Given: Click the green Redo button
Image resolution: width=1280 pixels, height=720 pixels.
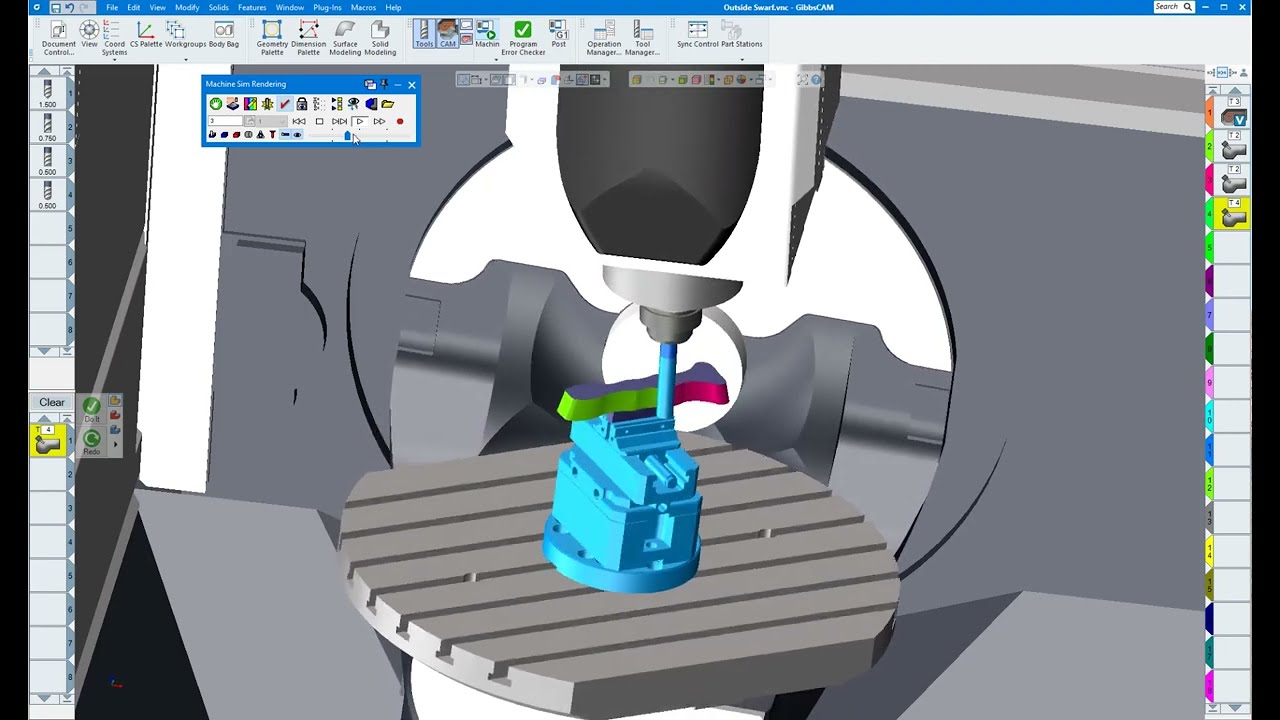Looking at the screenshot, I should coord(91,441).
